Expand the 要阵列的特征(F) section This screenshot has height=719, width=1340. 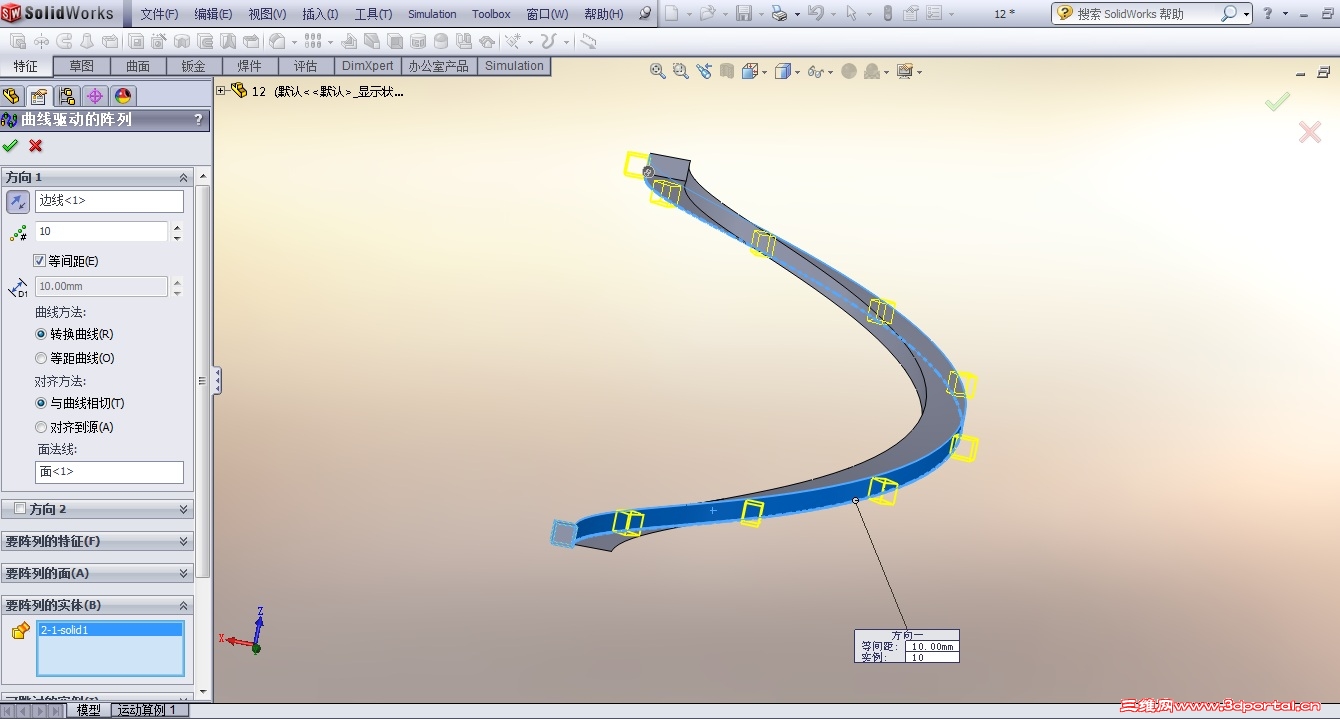pyautogui.click(x=97, y=541)
